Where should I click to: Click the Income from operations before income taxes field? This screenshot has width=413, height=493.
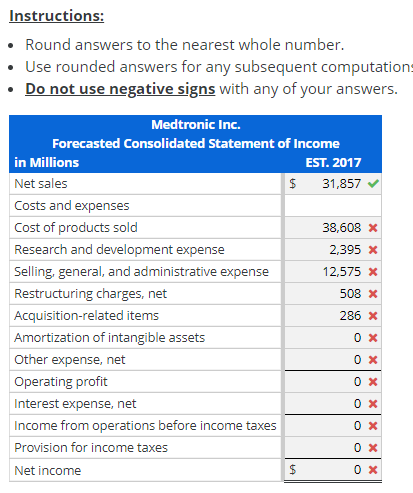[333, 426]
